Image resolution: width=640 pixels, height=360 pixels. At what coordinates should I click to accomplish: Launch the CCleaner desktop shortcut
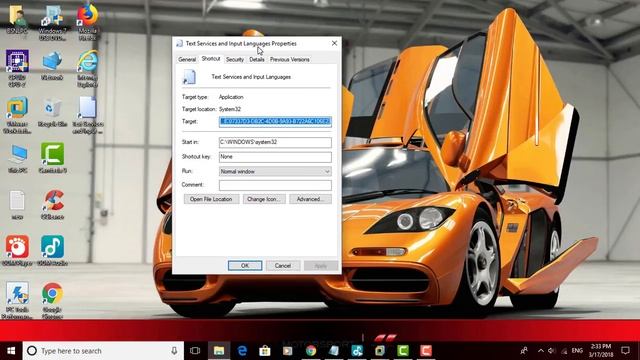point(52,205)
